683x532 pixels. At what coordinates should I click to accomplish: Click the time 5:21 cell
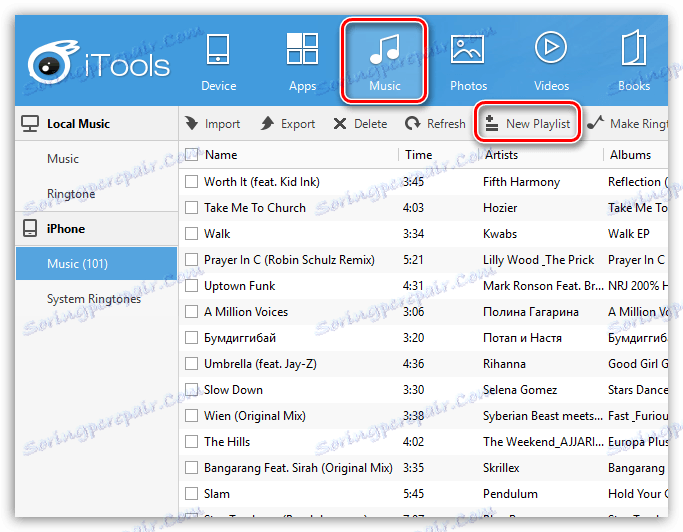pyautogui.click(x=413, y=260)
